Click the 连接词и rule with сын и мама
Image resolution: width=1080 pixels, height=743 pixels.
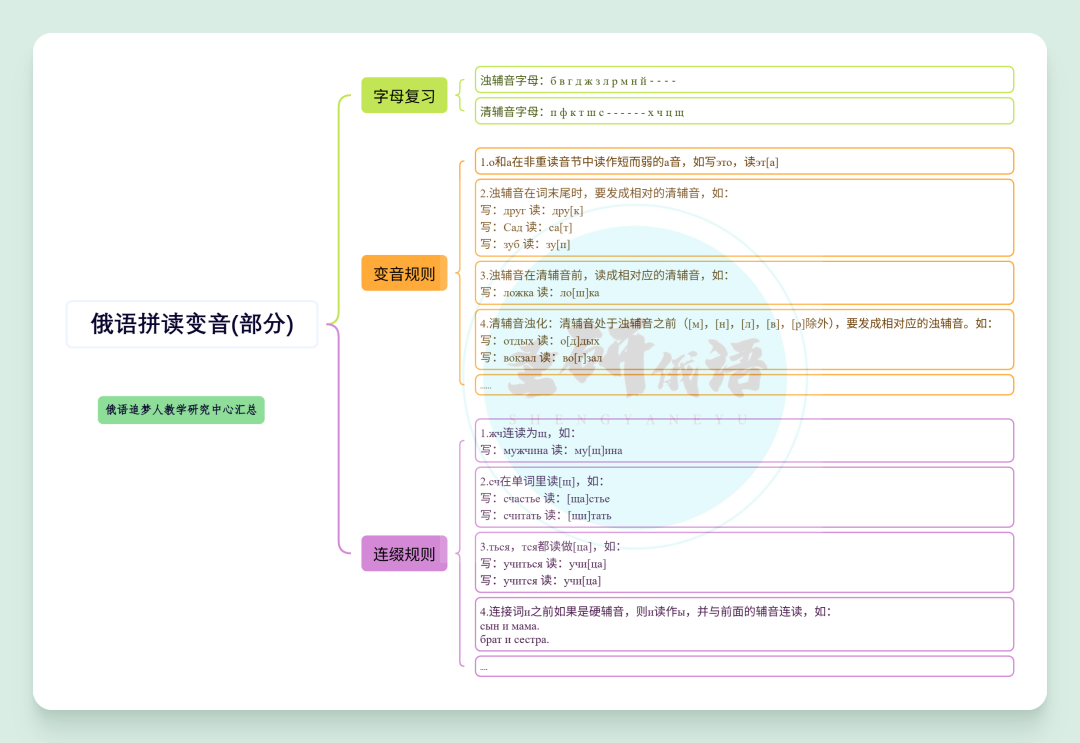(x=744, y=624)
